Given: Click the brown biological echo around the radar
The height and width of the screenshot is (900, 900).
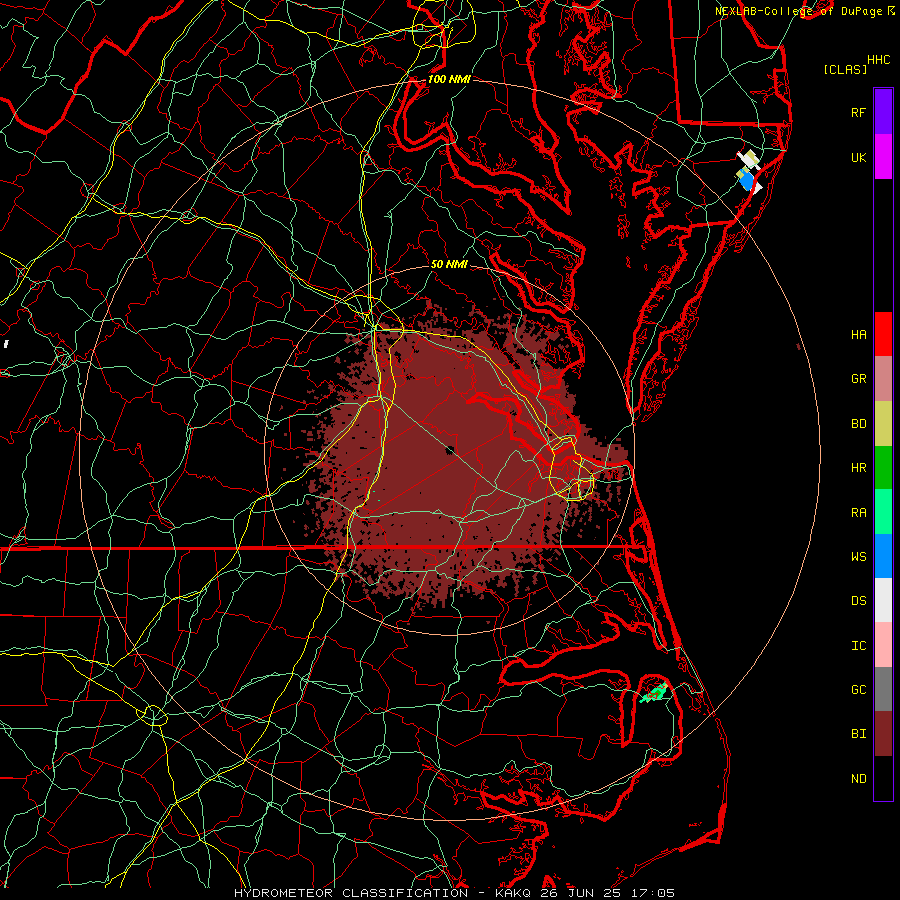Looking at the screenshot, I should [453, 453].
